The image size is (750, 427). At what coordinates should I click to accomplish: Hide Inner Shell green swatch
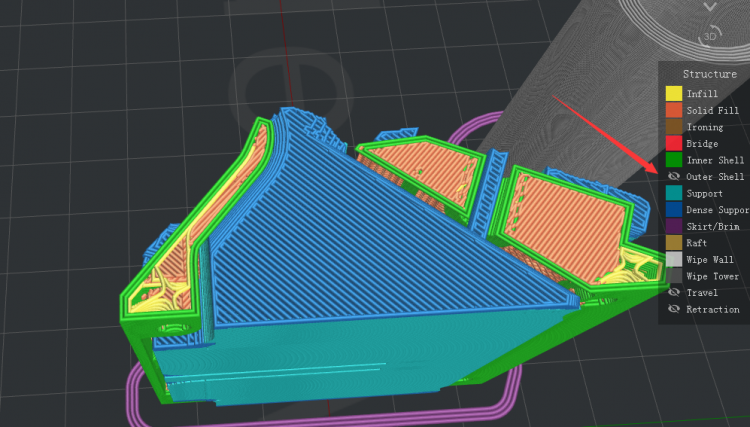(x=673, y=160)
